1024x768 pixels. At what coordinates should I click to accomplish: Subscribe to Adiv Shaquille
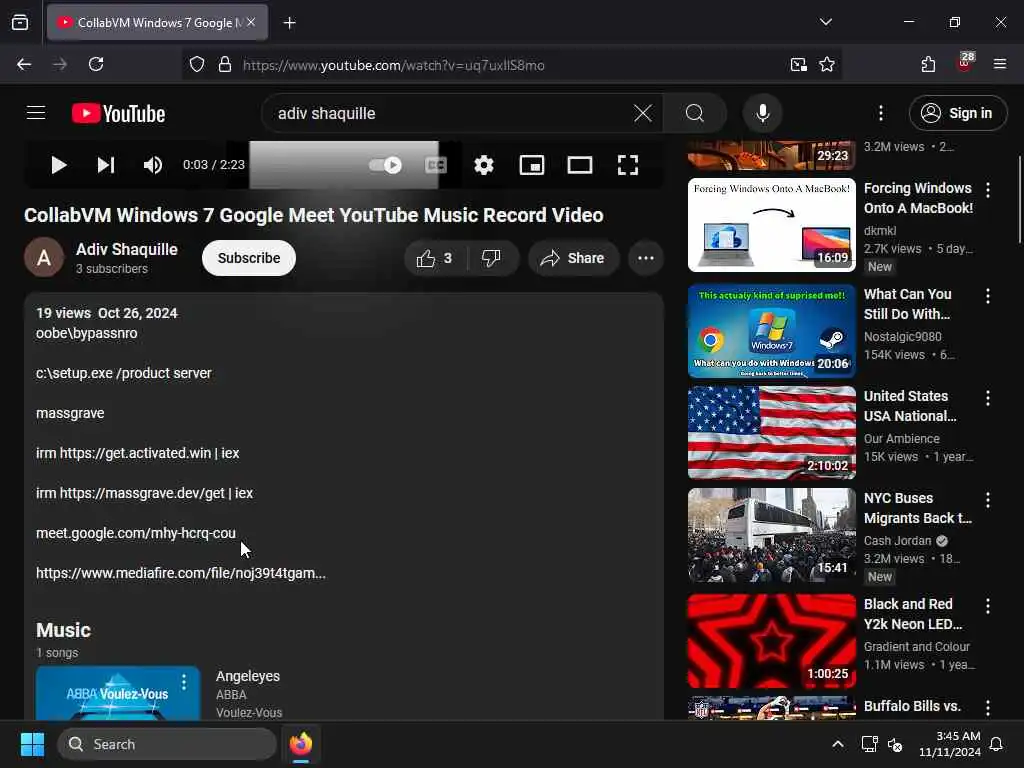249,258
